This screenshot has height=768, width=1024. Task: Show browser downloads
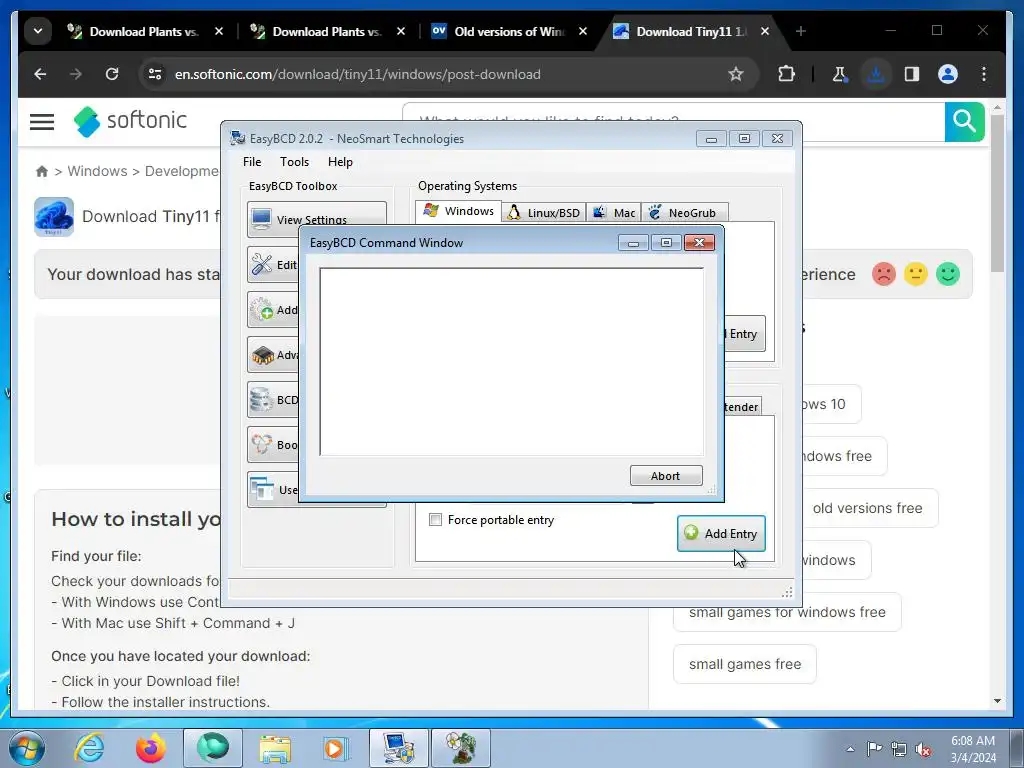point(876,74)
